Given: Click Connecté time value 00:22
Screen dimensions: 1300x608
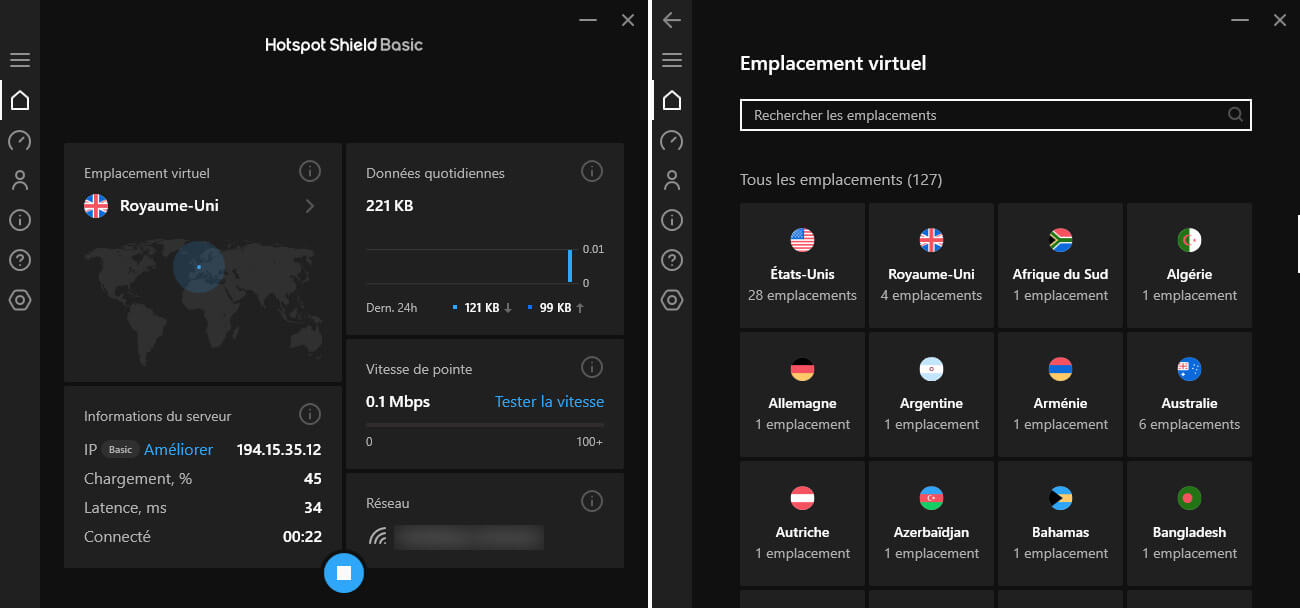Looking at the screenshot, I should pos(302,537).
